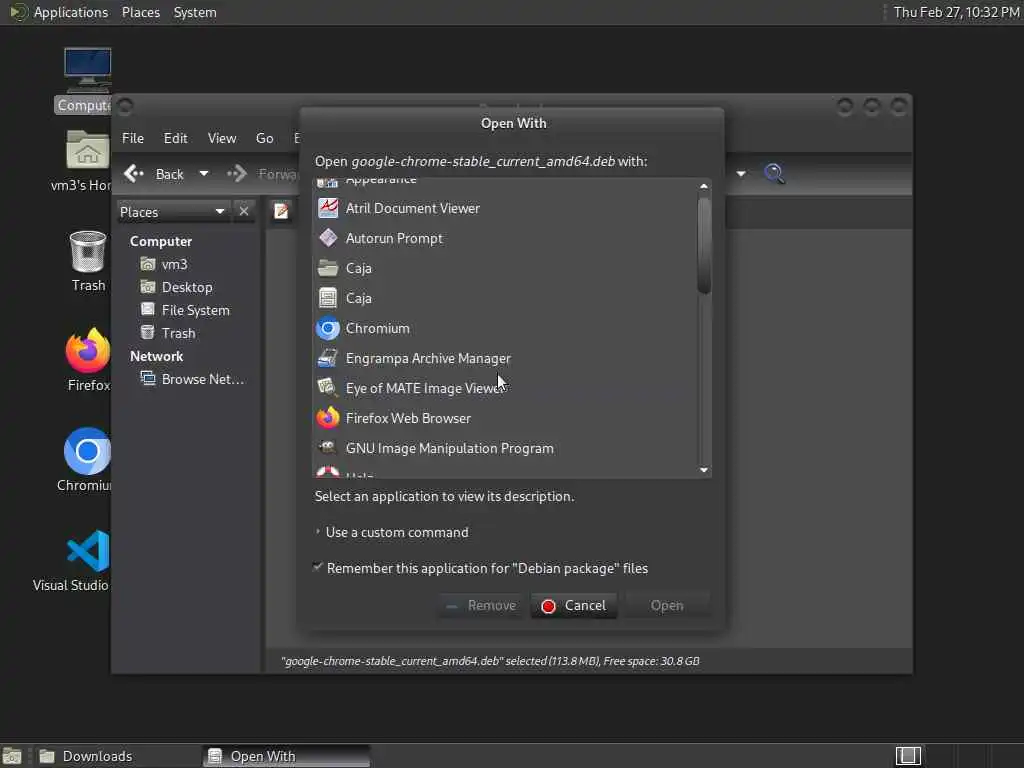The image size is (1024, 768).
Task: Open the View menu in Caja
Action: click(222, 138)
